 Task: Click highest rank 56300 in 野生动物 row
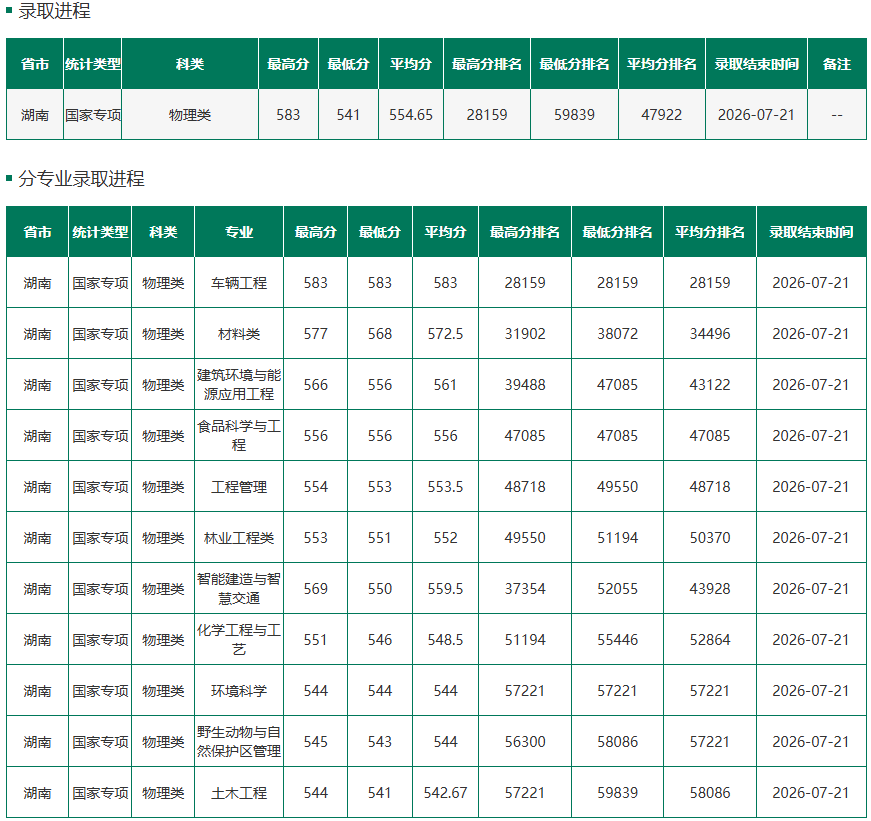click(525, 742)
